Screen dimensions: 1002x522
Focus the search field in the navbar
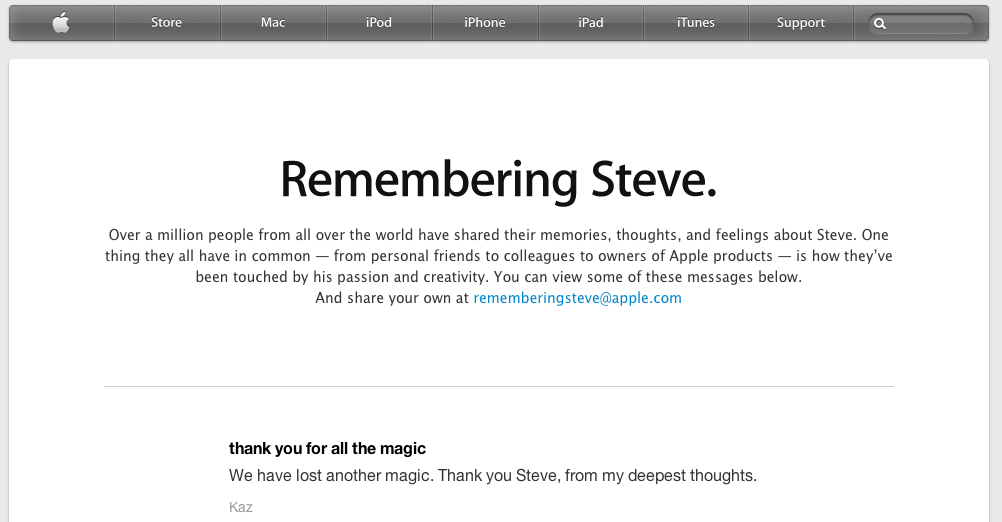[921, 24]
